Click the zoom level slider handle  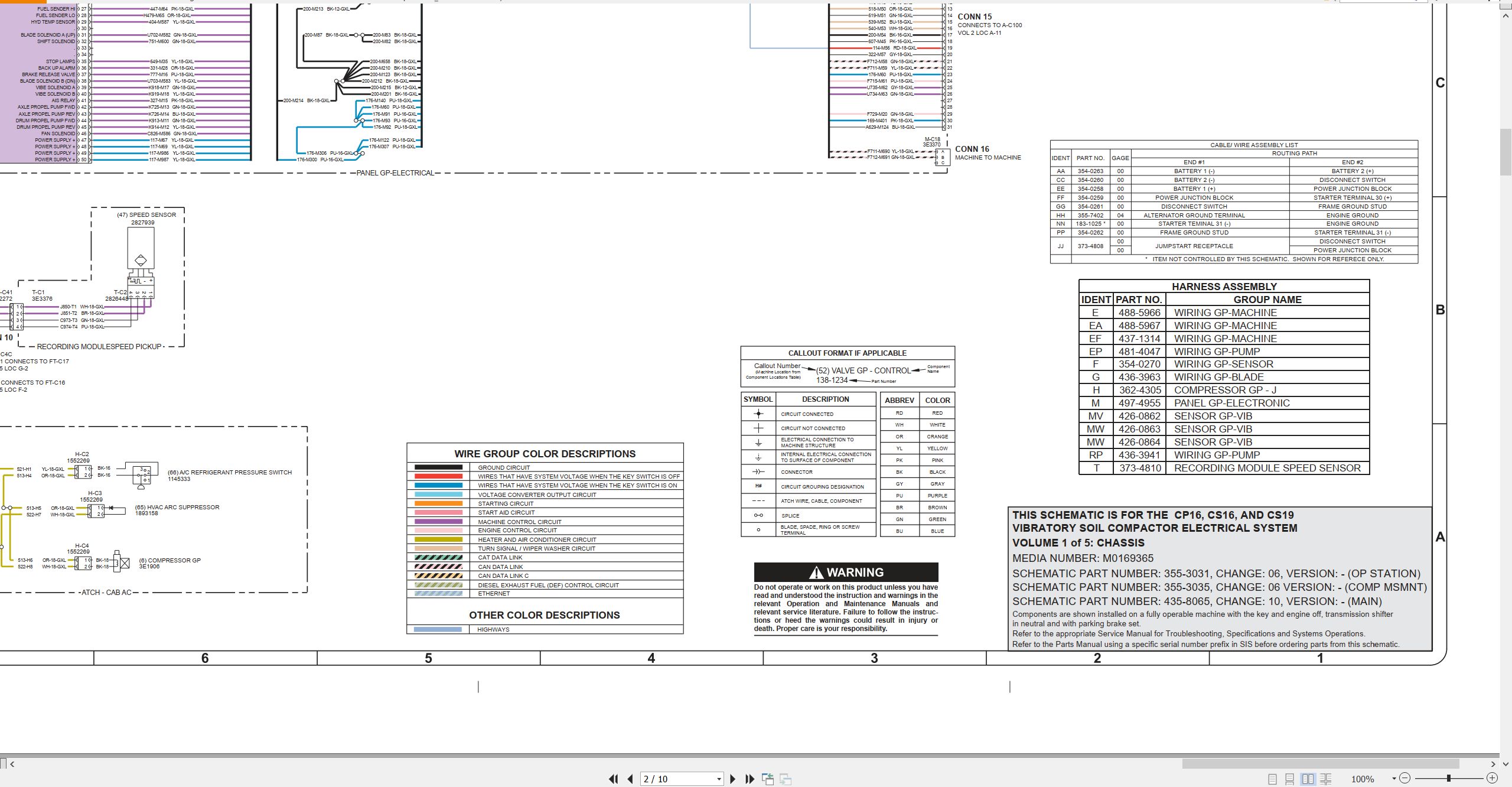coord(1449,778)
